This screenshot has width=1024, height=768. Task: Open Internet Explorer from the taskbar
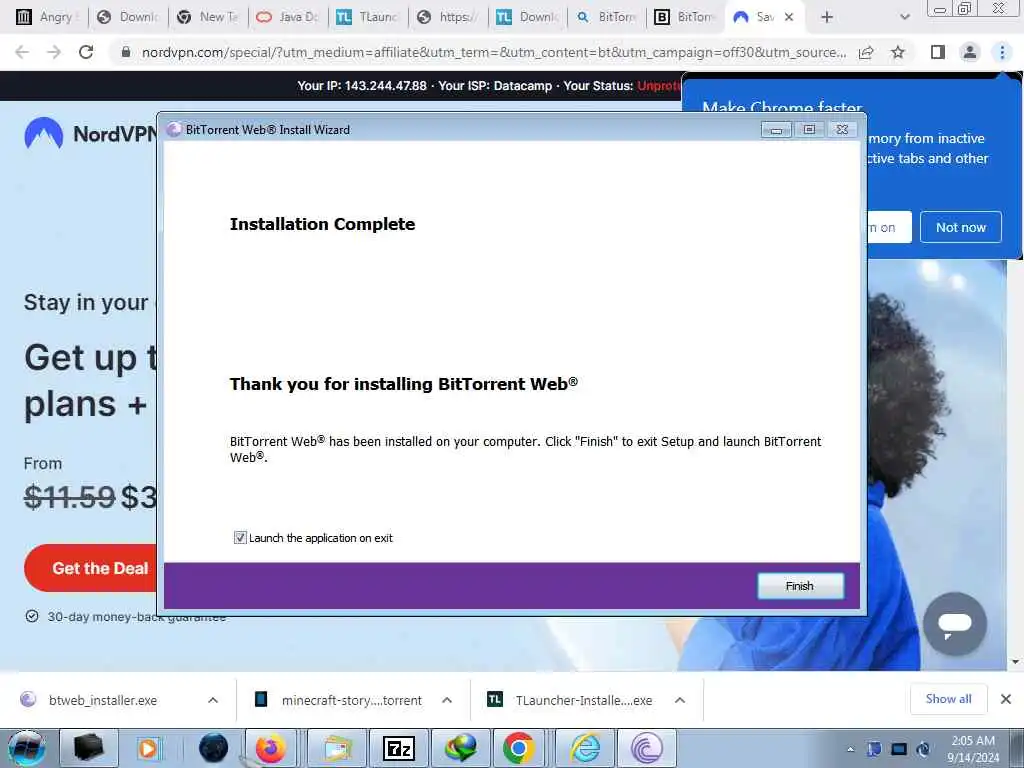tap(586, 748)
